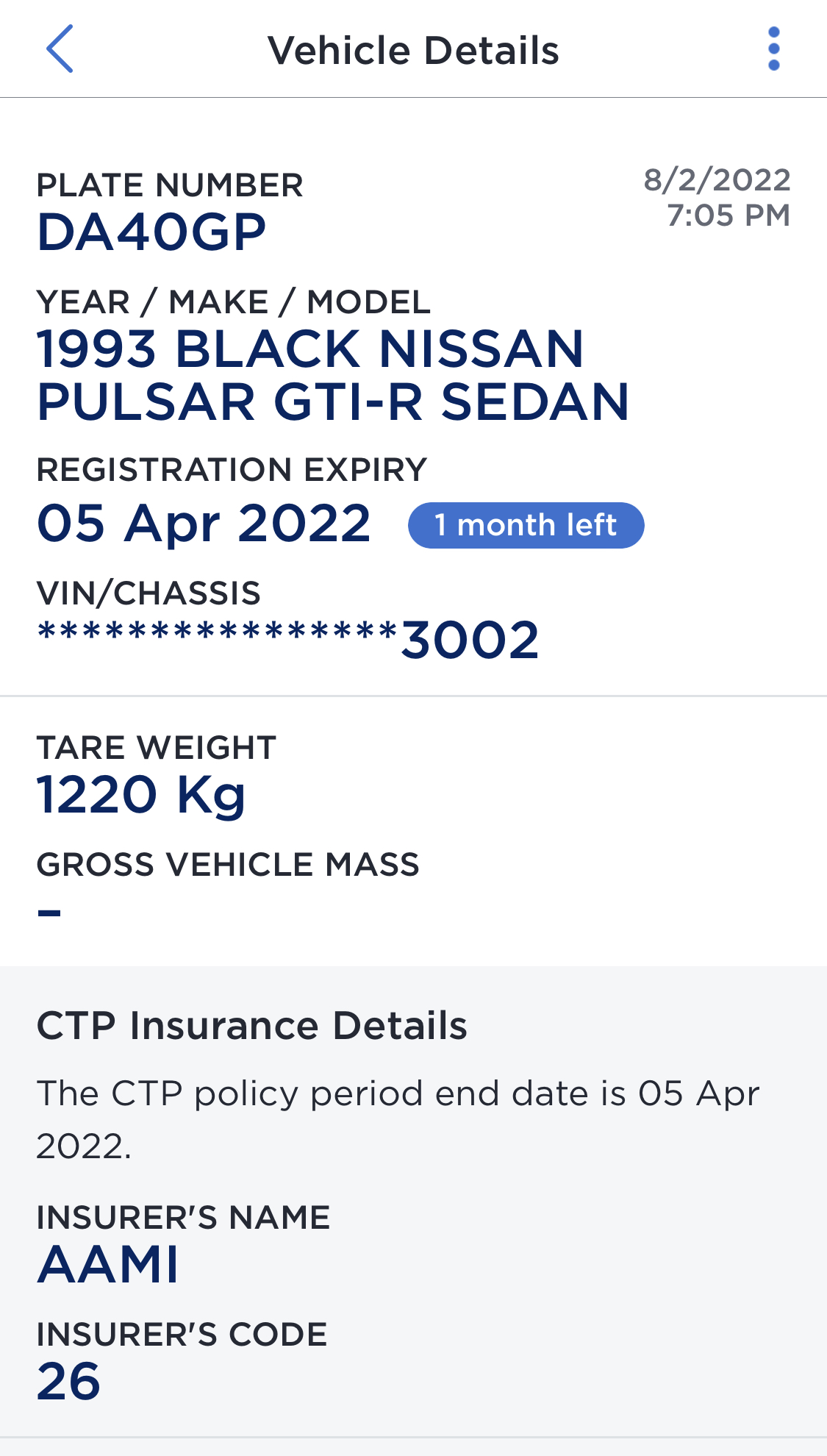
Task: Tap the registration expiry date 05 Apr 2022
Action: tap(204, 524)
